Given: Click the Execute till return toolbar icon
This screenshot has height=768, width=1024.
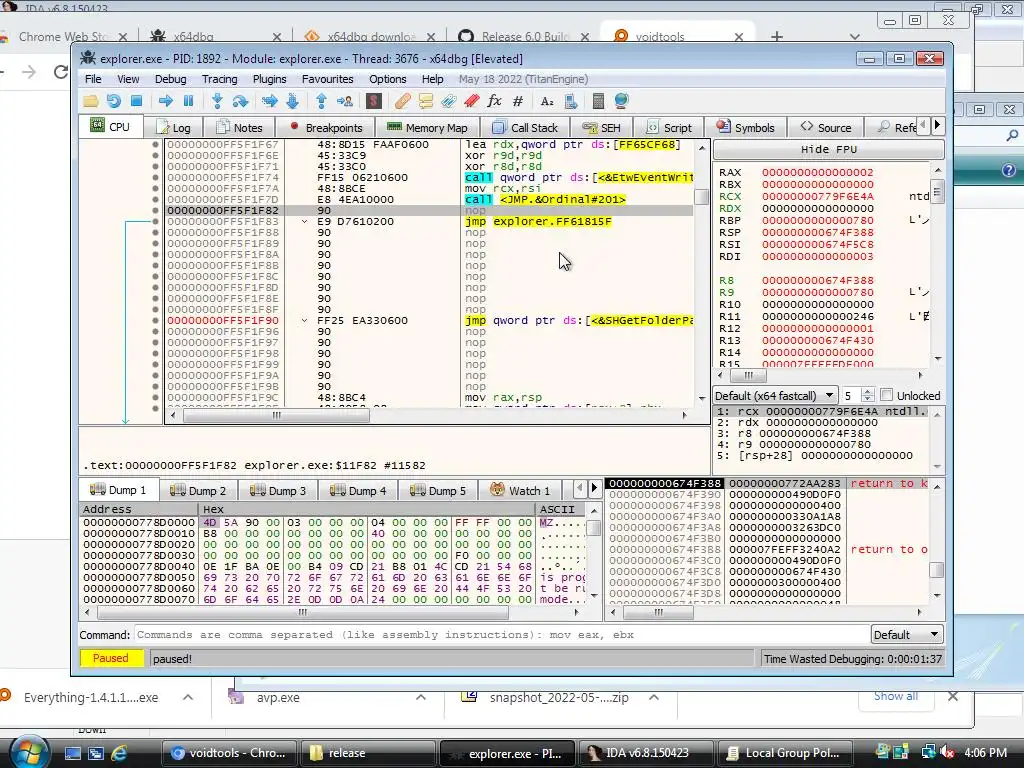Looking at the screenshot, I should coord(321,101).
